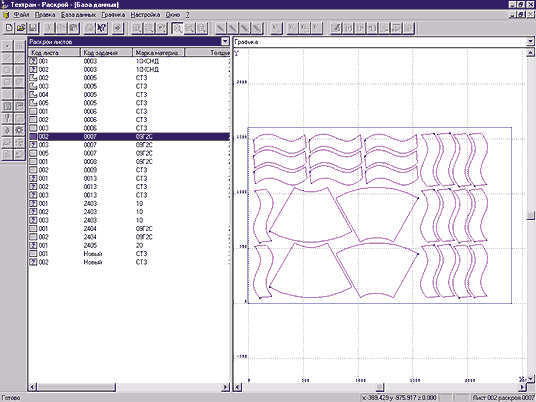Select the line tool in left palette
Viewport: 536px width, 402px height.
coord(7,58)
